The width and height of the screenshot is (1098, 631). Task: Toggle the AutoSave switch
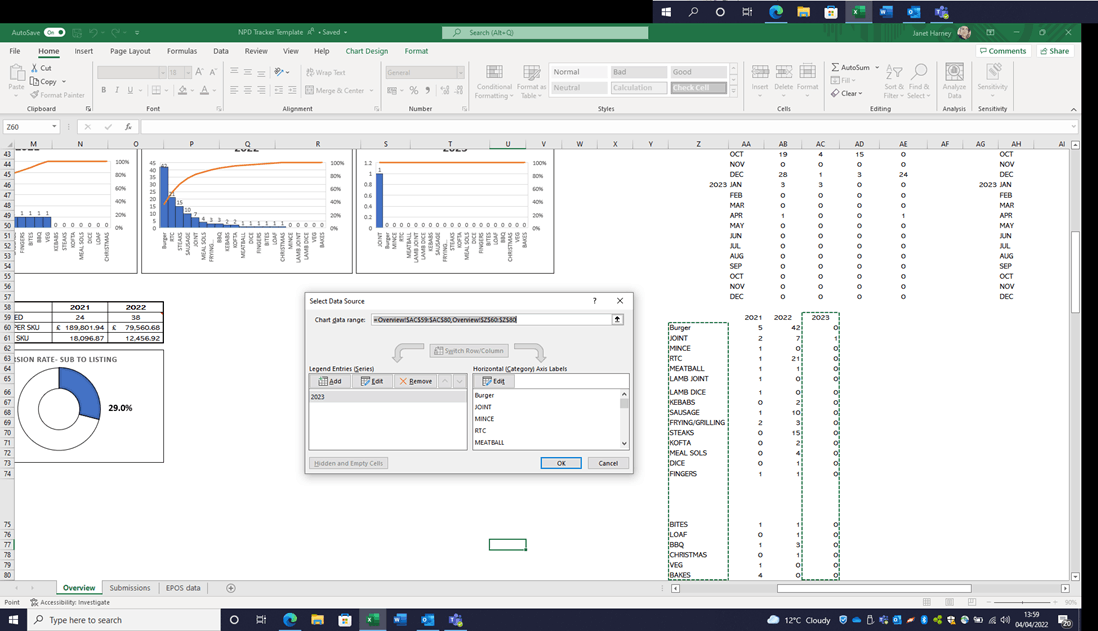point(55,32)
